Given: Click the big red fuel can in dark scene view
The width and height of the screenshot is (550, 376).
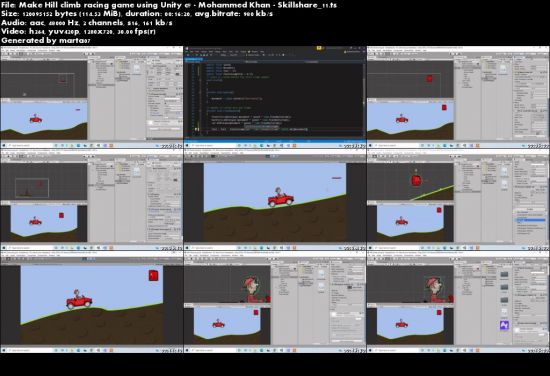Looking at the screenshot, I should (416, 180).
